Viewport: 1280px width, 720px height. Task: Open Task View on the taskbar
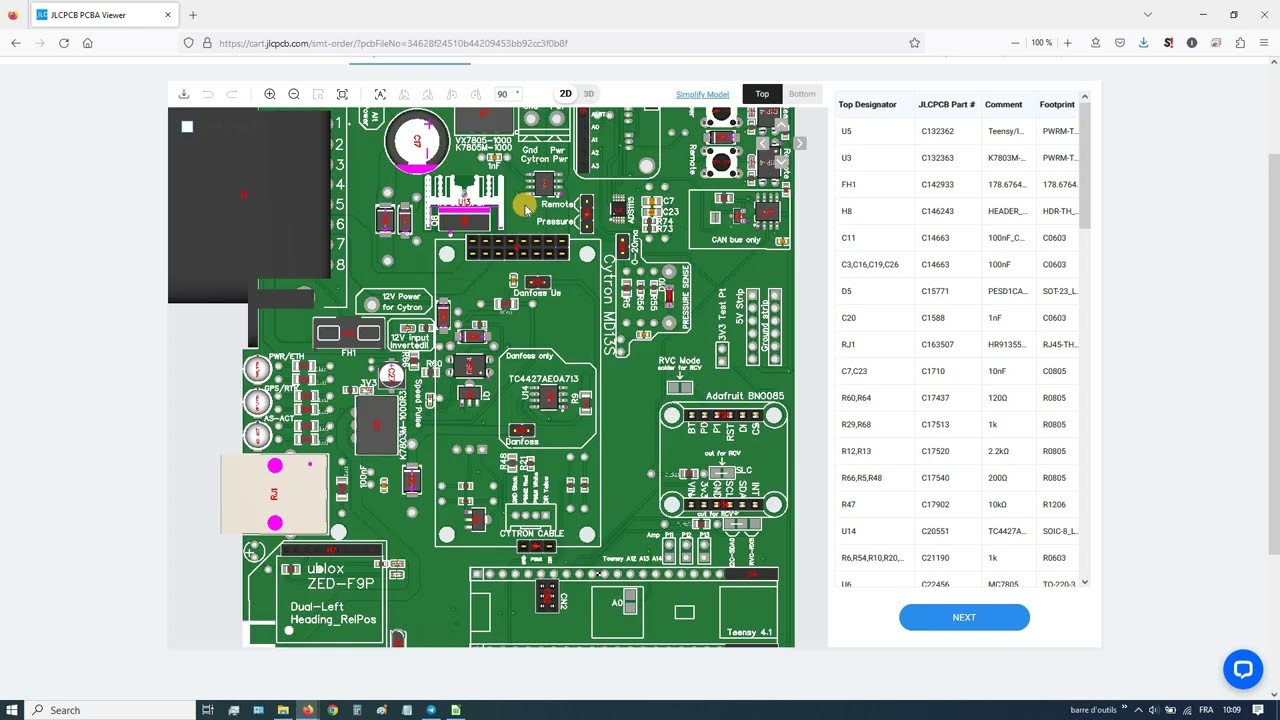coord(208,710)
